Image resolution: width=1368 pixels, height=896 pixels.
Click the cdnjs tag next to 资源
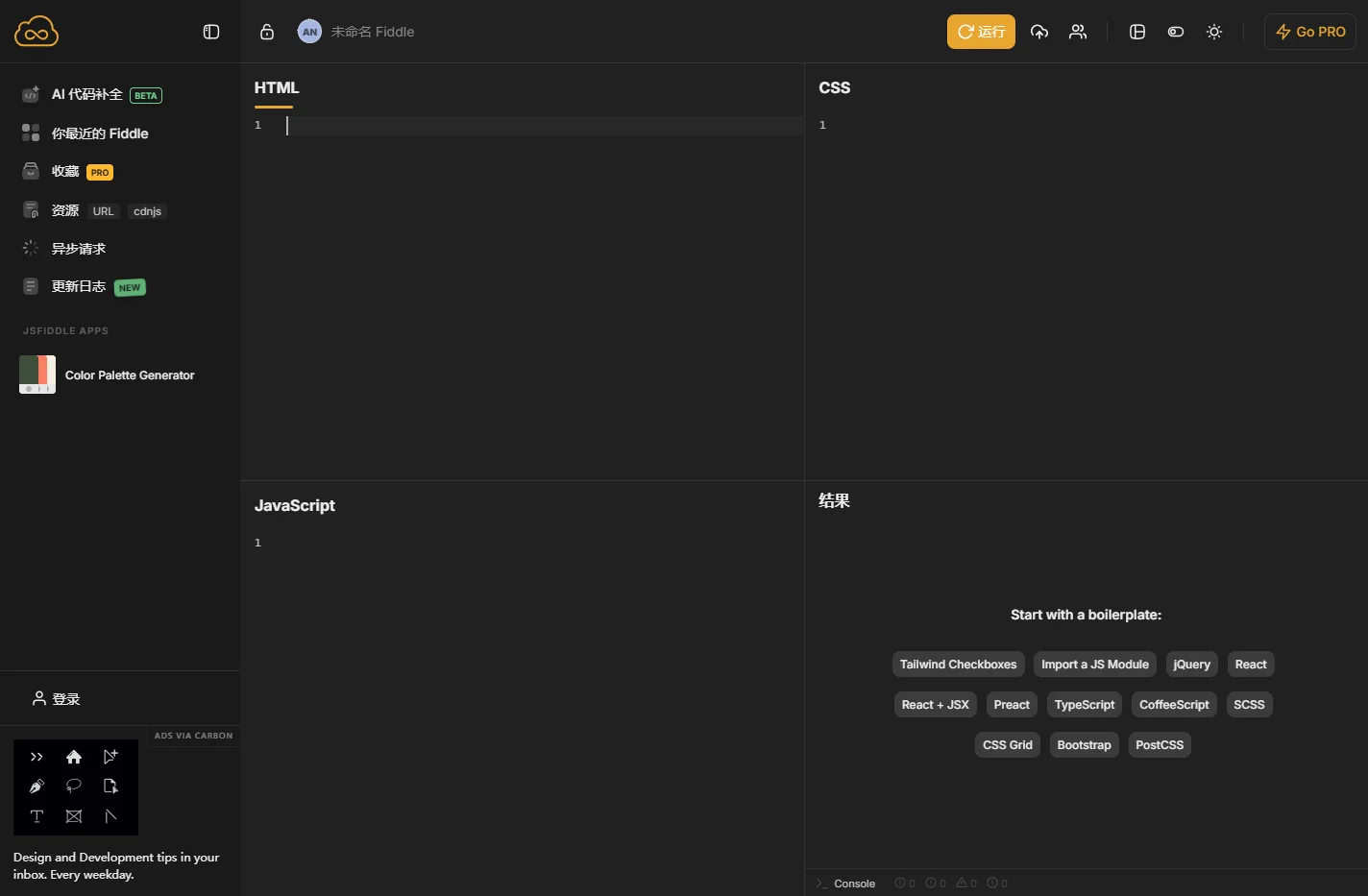(x=147, y=211)
